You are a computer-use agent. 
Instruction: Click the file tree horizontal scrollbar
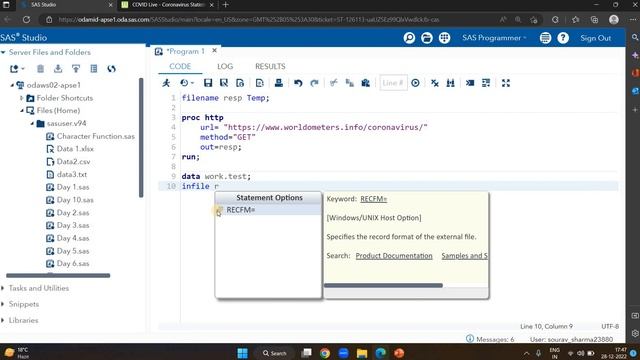coord(58,276)
